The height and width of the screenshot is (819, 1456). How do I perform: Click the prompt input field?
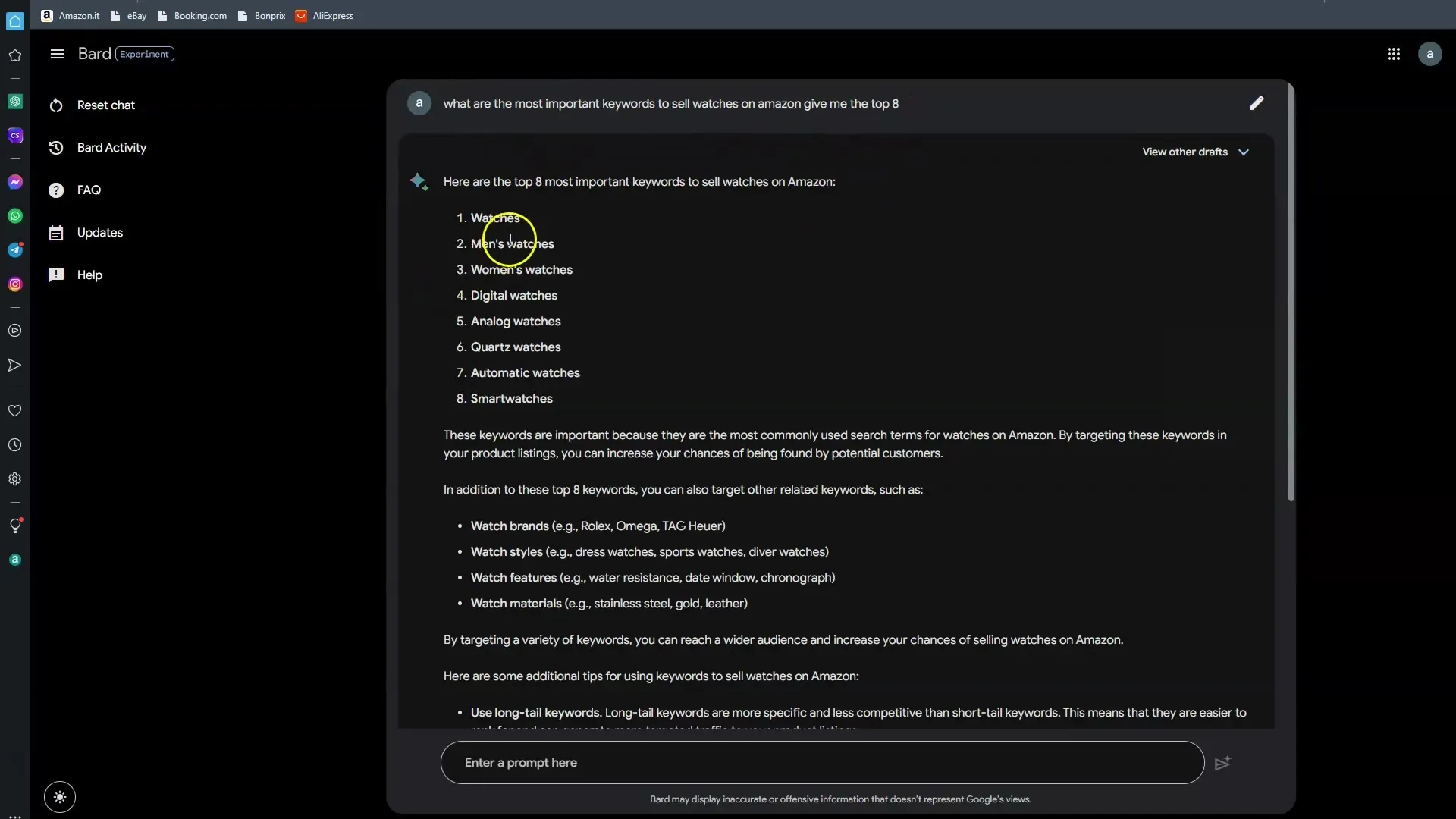click(x=822, y=762)
